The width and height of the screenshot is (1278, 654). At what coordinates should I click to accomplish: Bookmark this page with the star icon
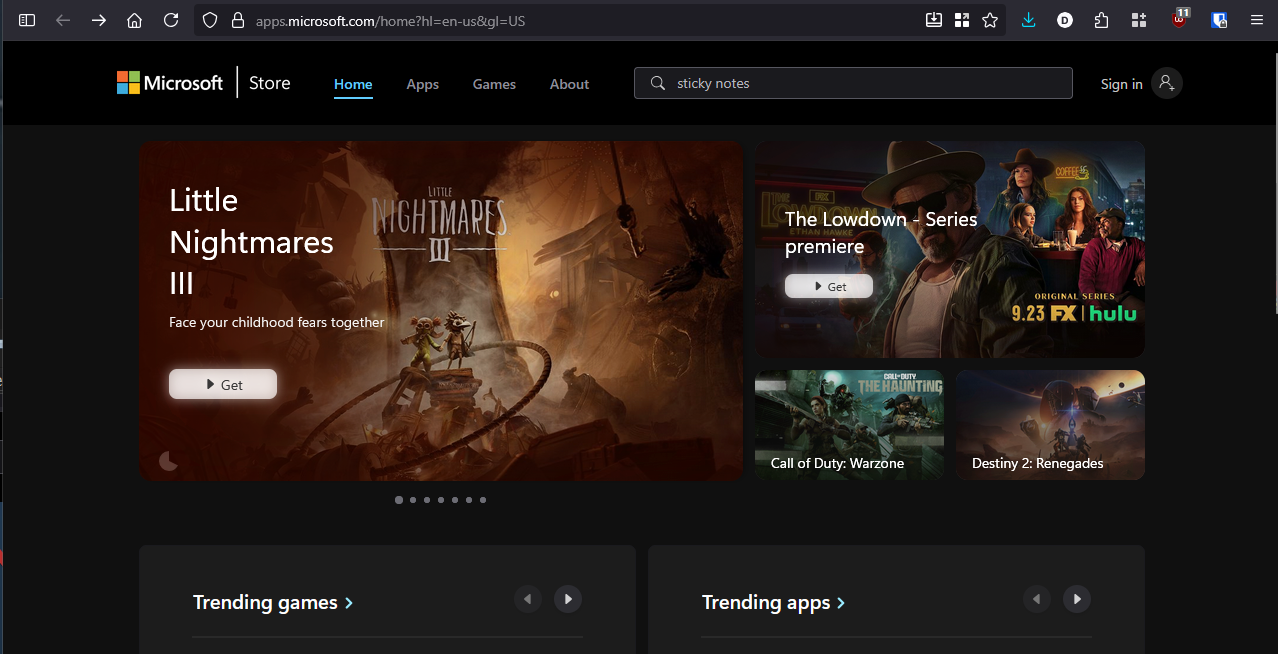[x=990, y=20]
